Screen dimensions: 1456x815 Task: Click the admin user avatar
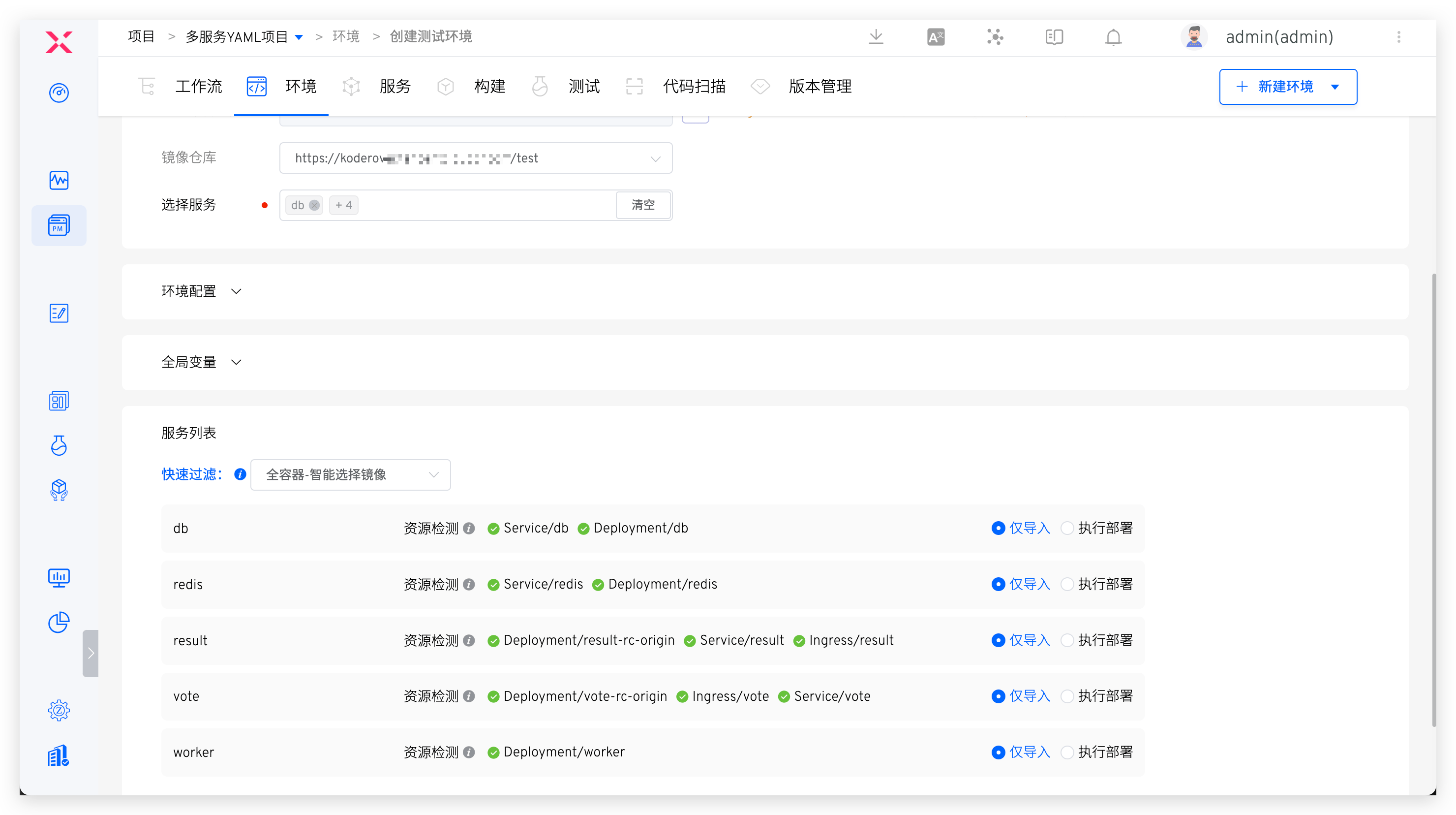[1194, 37]
